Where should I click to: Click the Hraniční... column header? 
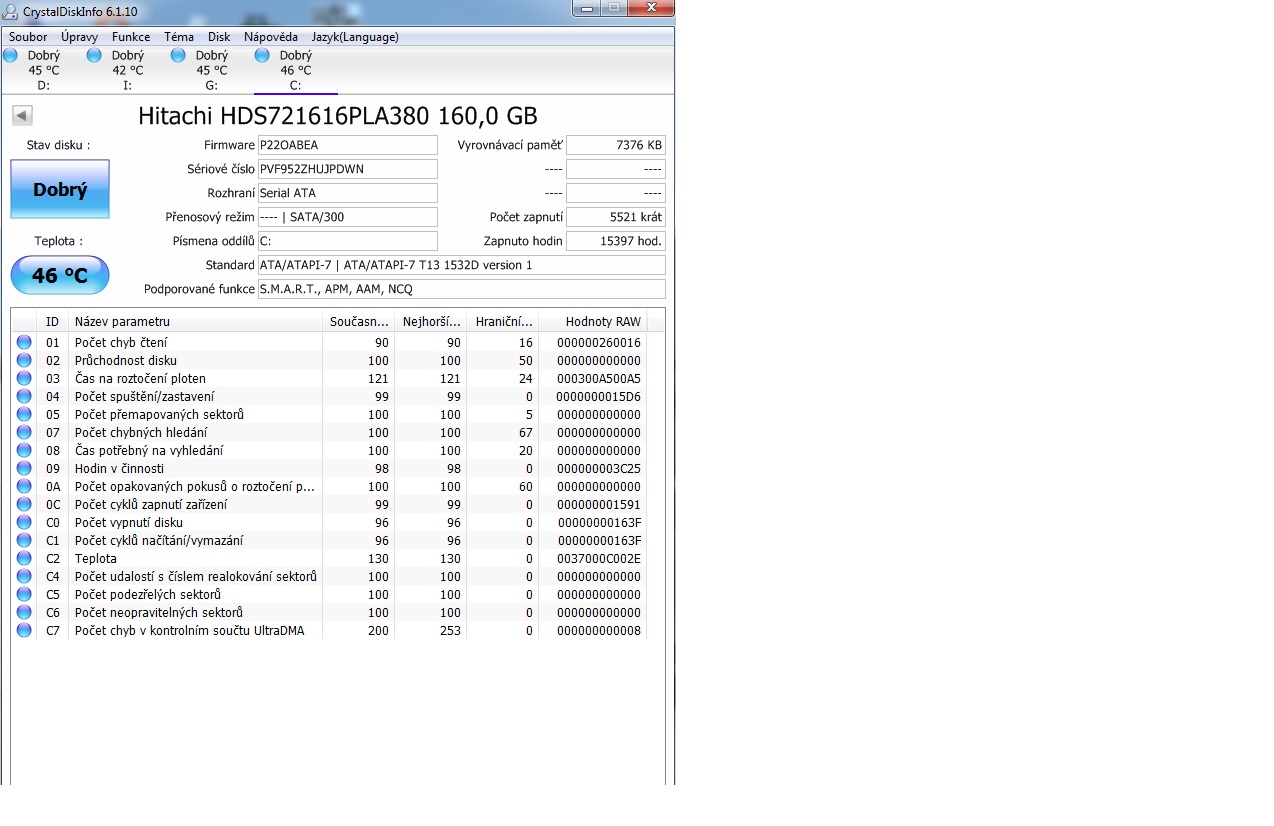[x=503, y=321]
